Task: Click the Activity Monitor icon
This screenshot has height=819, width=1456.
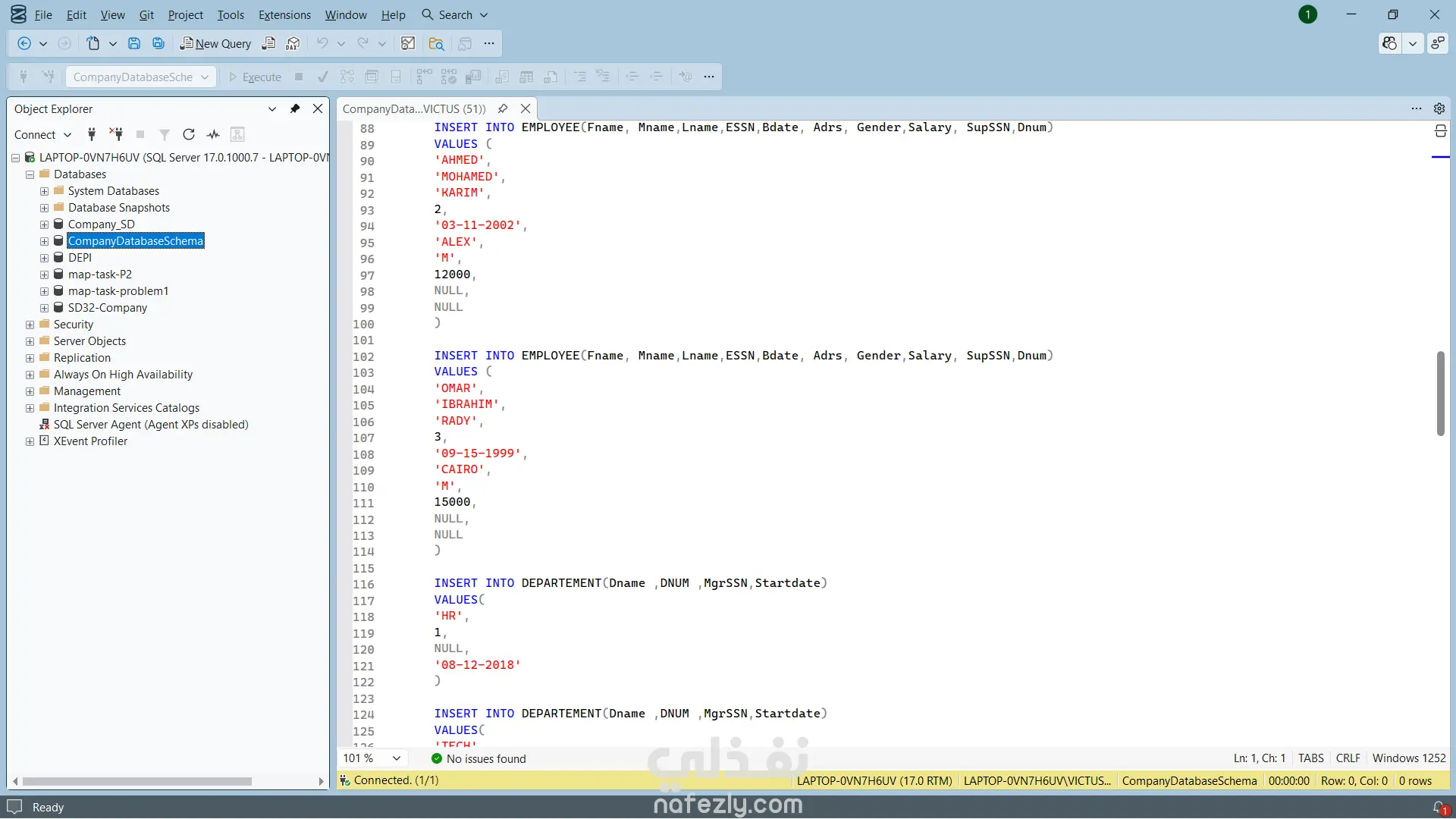Action: point(213,134)
